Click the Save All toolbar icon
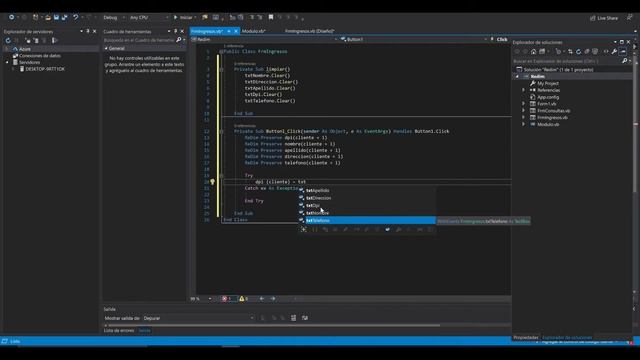Image resolution: width=640 pixels, height=360 pixels. click(64, 18)
